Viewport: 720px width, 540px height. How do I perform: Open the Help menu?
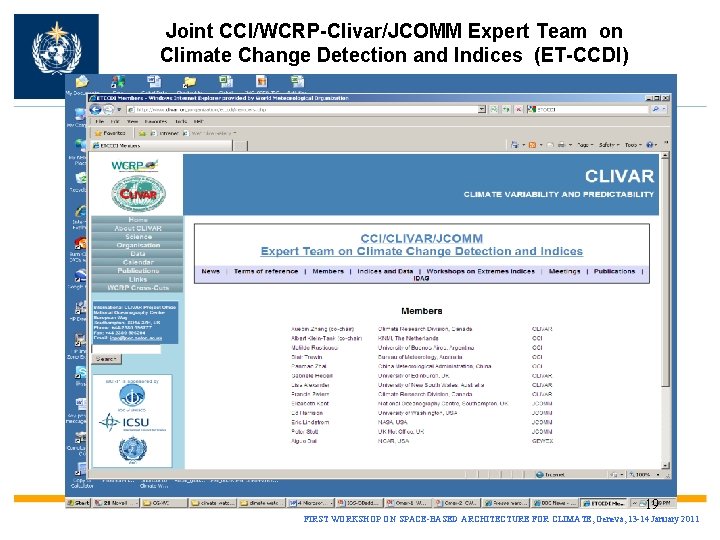[199, 122]
